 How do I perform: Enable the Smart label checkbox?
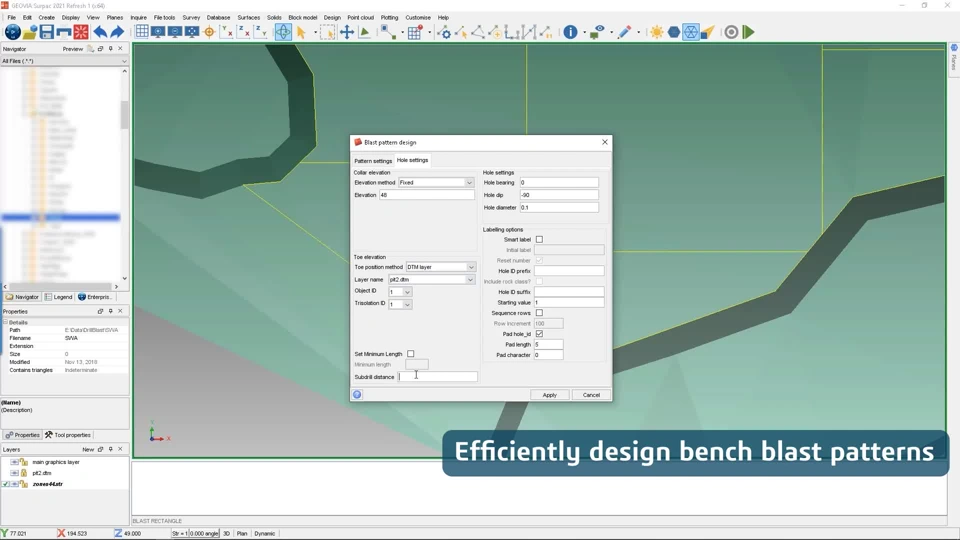point(539,240)
